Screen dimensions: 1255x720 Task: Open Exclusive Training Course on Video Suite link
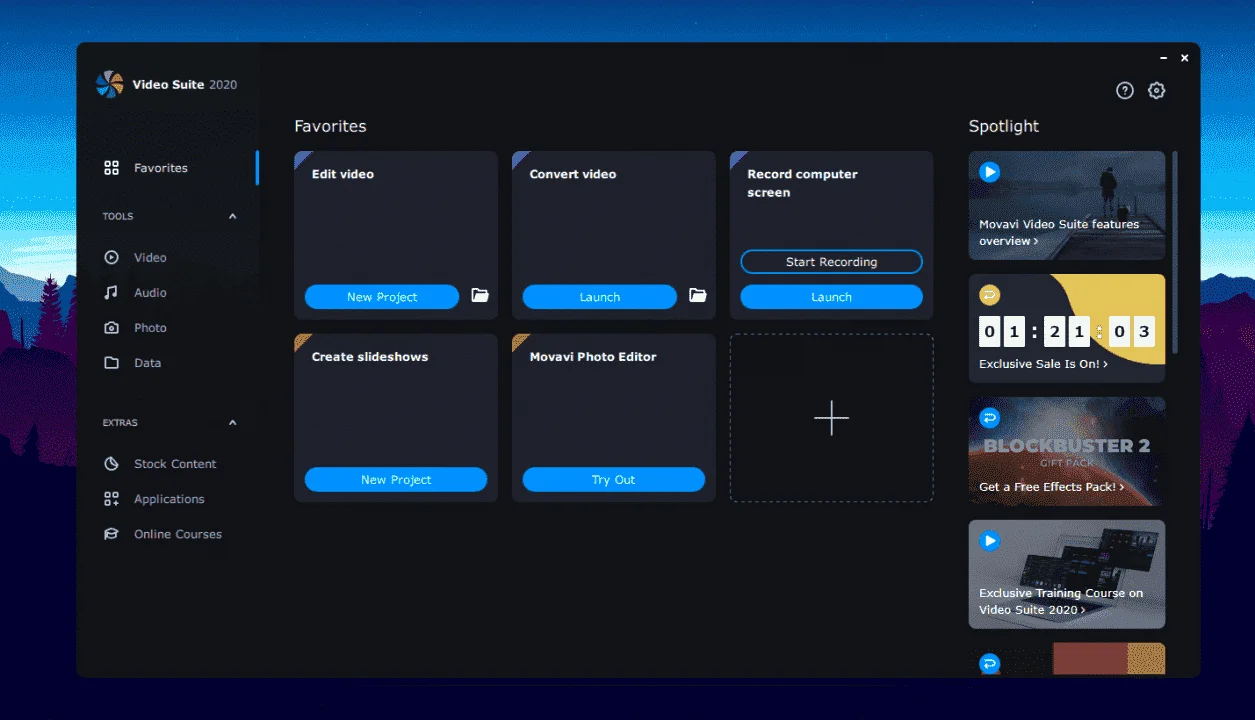click(1061, 601)
